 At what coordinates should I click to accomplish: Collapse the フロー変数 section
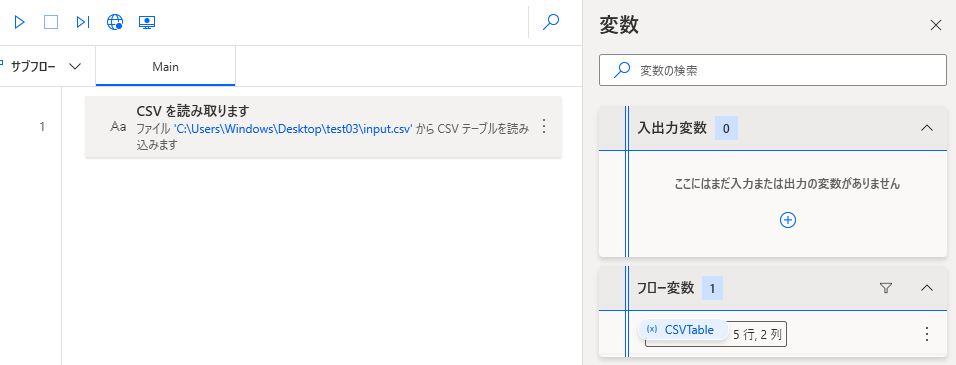coord(927,288)
